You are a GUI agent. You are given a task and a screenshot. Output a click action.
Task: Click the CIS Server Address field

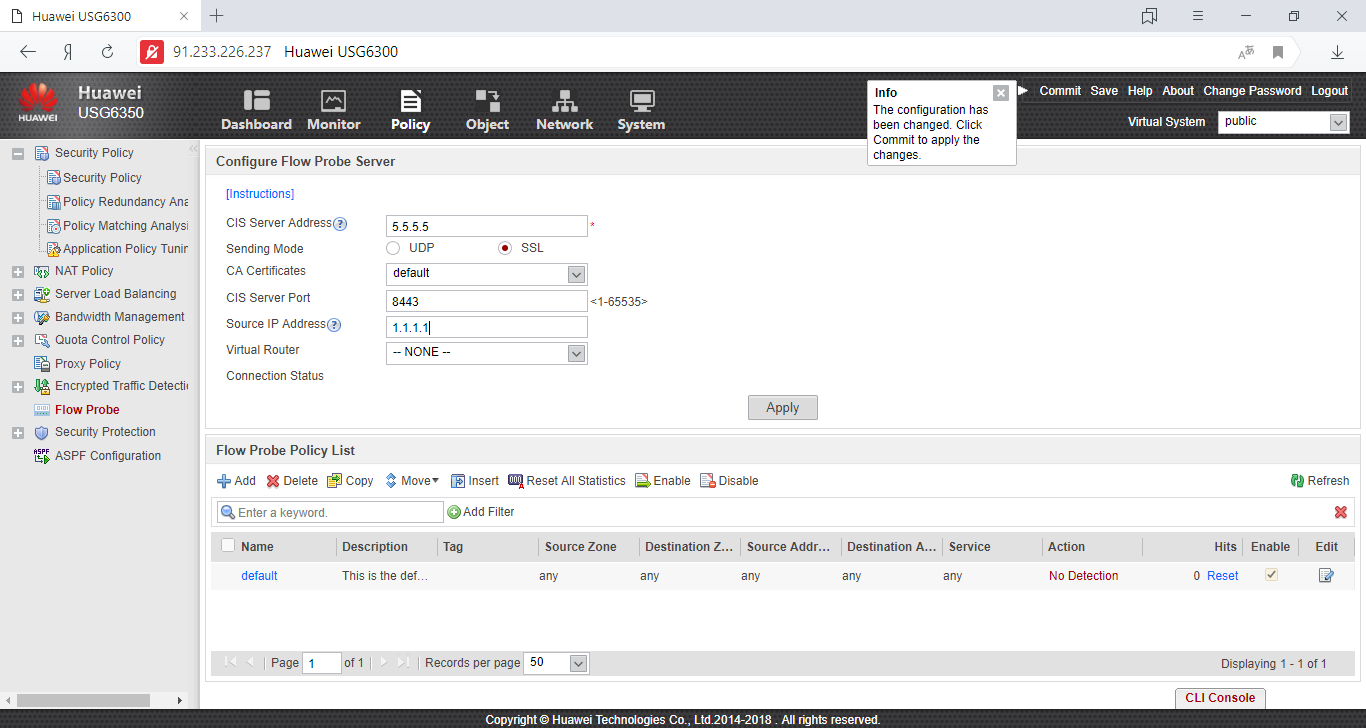point(486,226)
